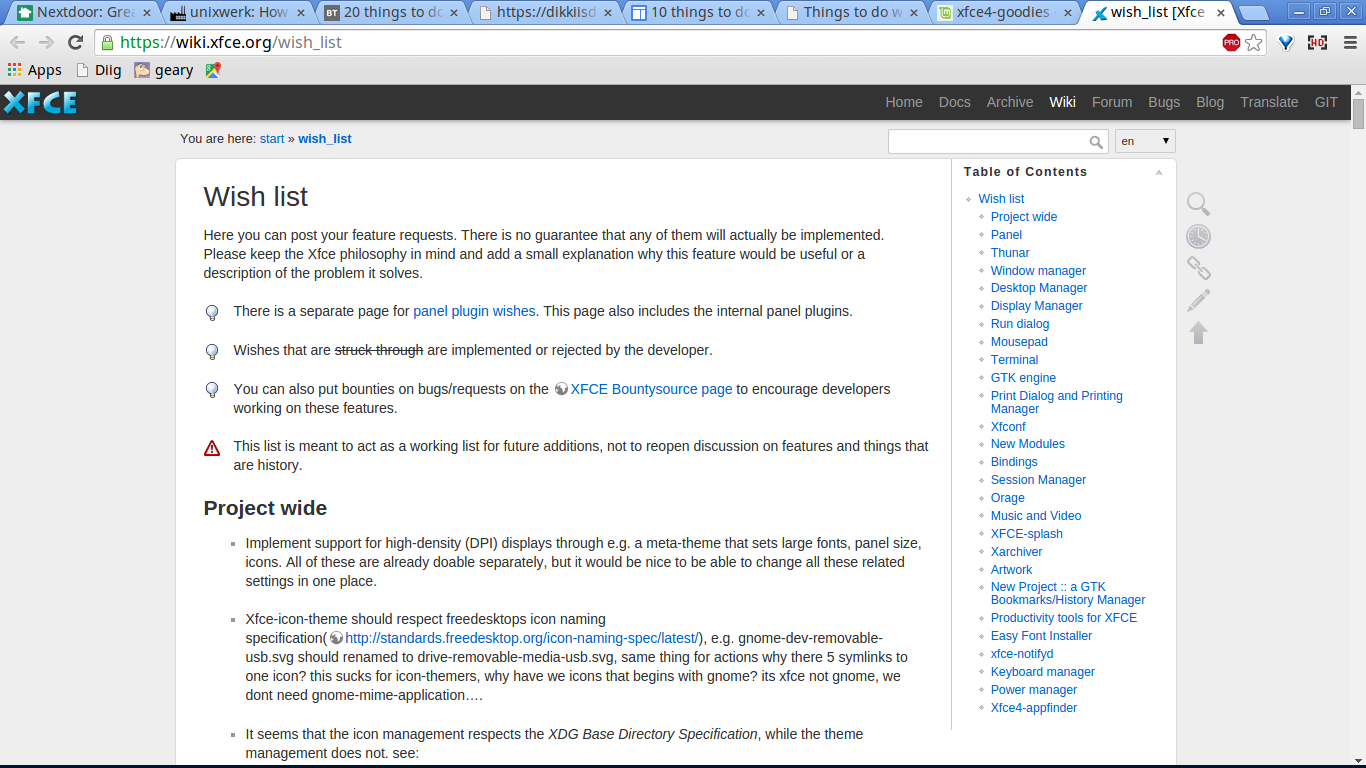
Task: Open old revisions via the clock icon
Action: tap(1198, 236)
